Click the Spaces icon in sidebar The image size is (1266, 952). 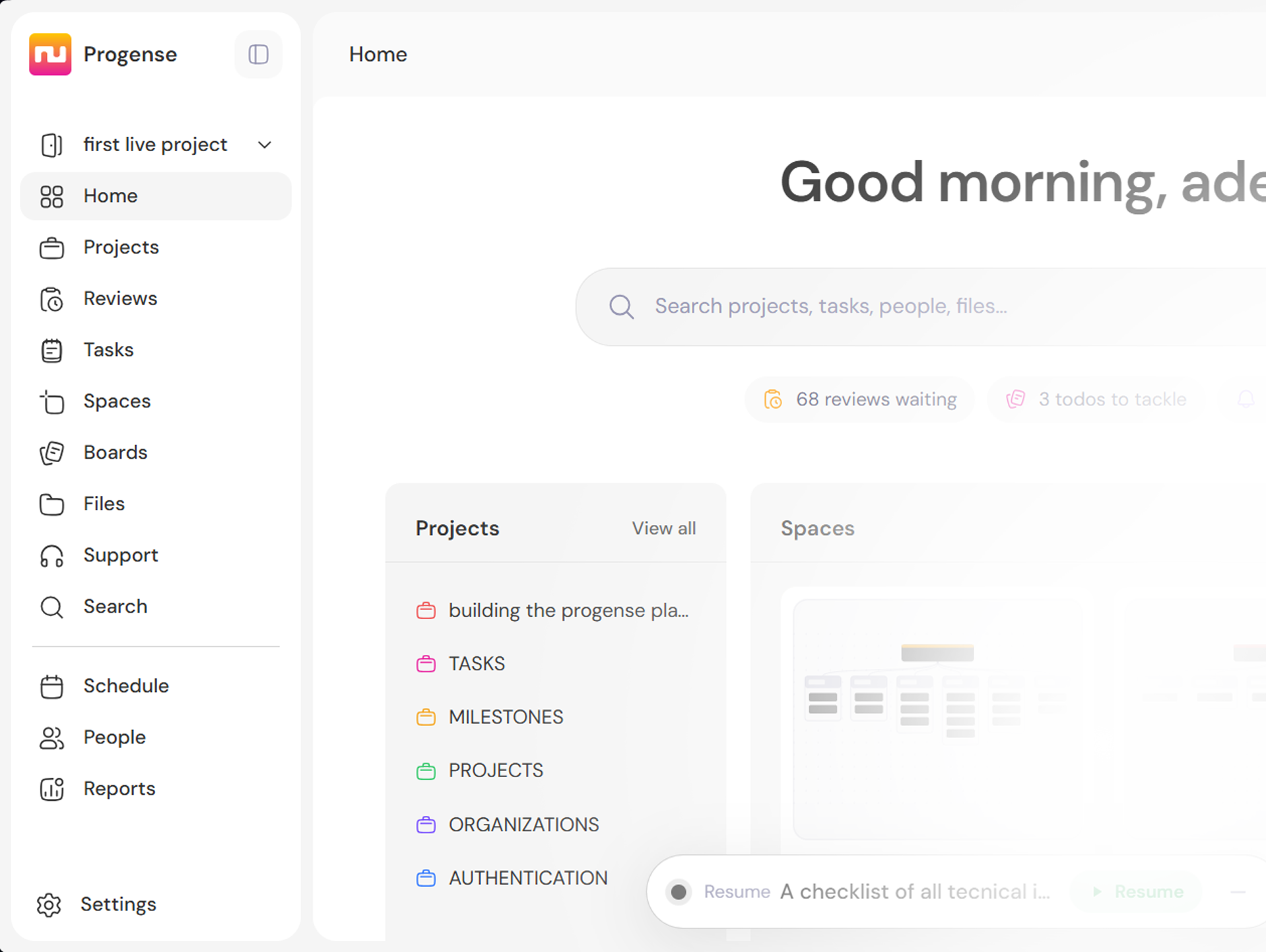coord(51,402)
